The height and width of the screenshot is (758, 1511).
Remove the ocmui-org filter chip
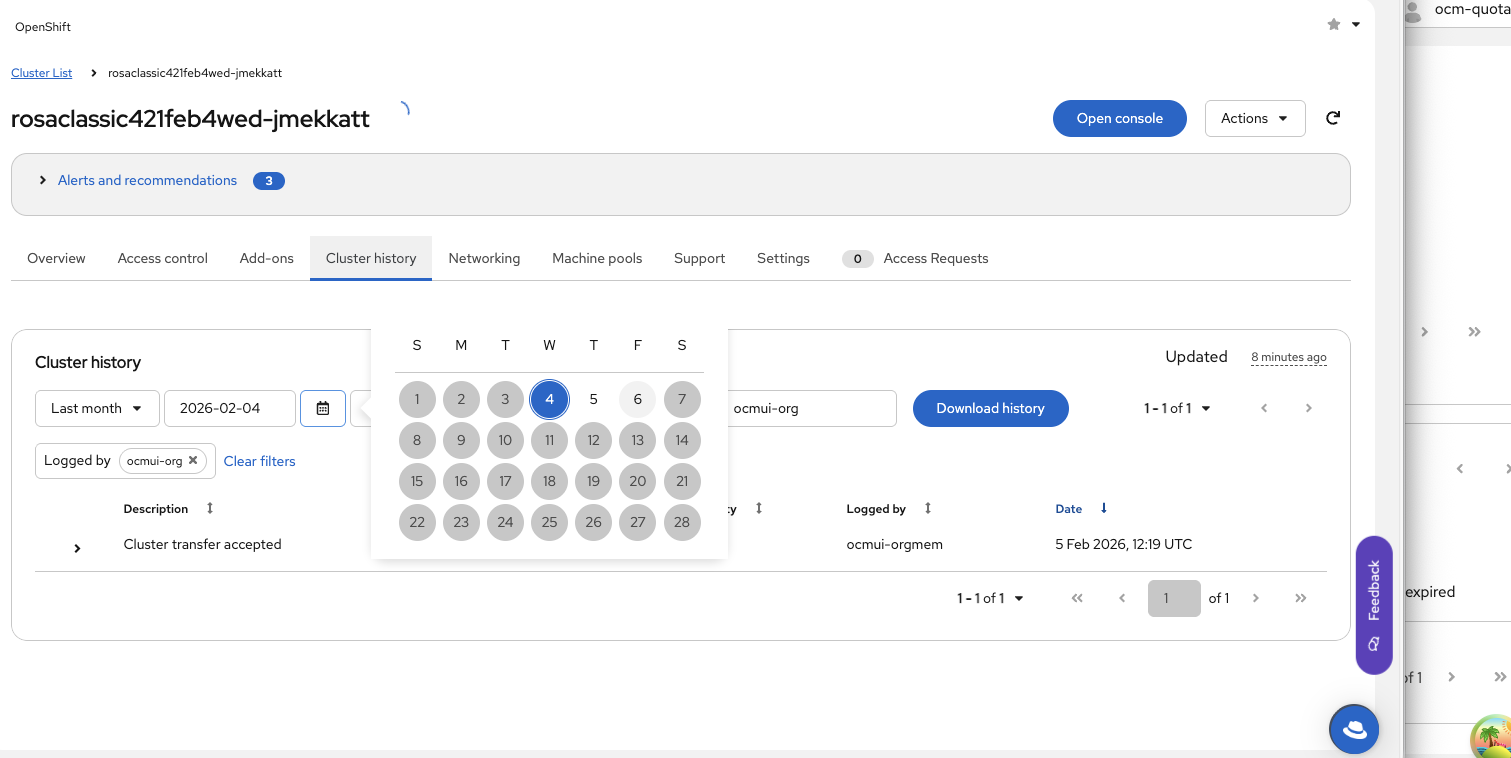point(193,461)
